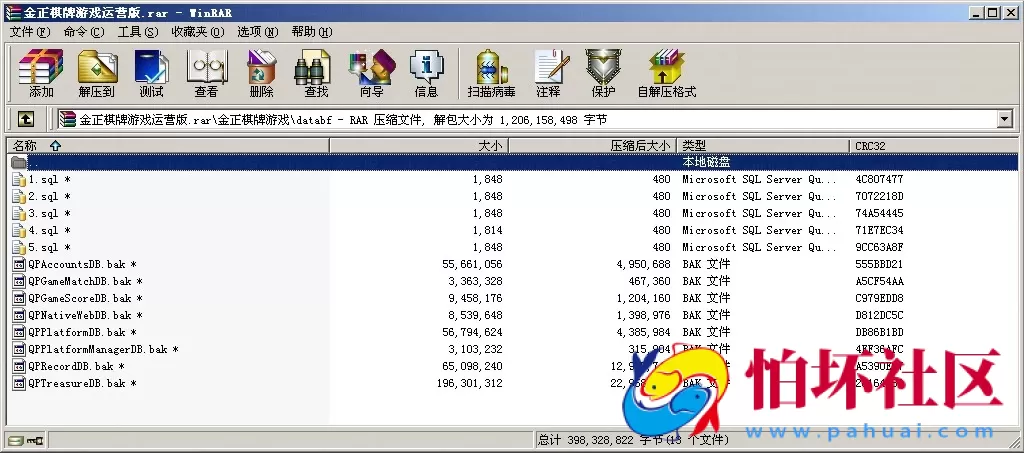Screen dimensions: 1024x453
Task: Click size value 196,301,312
Action: (470, 383)
